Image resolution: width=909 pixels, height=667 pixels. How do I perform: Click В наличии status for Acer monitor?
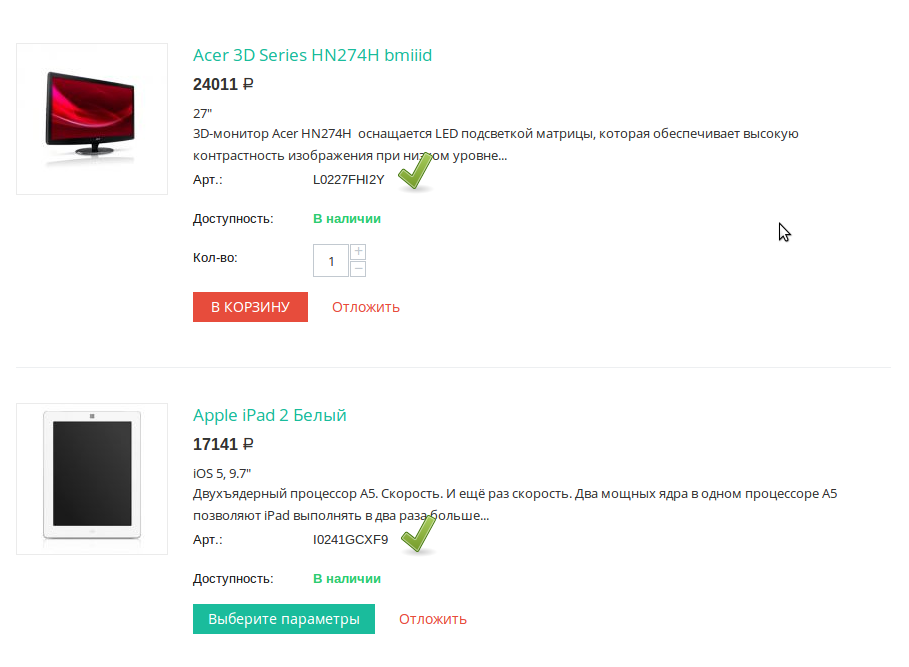[347, 218]
